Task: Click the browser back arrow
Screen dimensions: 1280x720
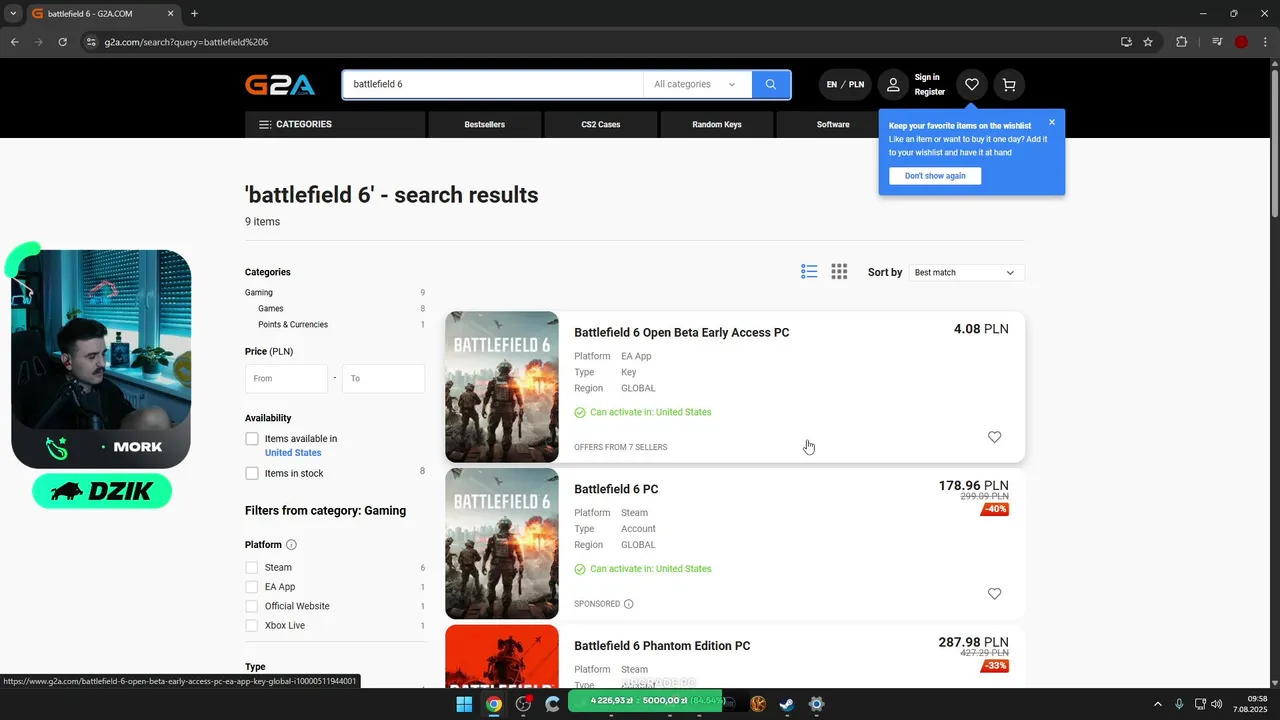Action: (14, 42)
